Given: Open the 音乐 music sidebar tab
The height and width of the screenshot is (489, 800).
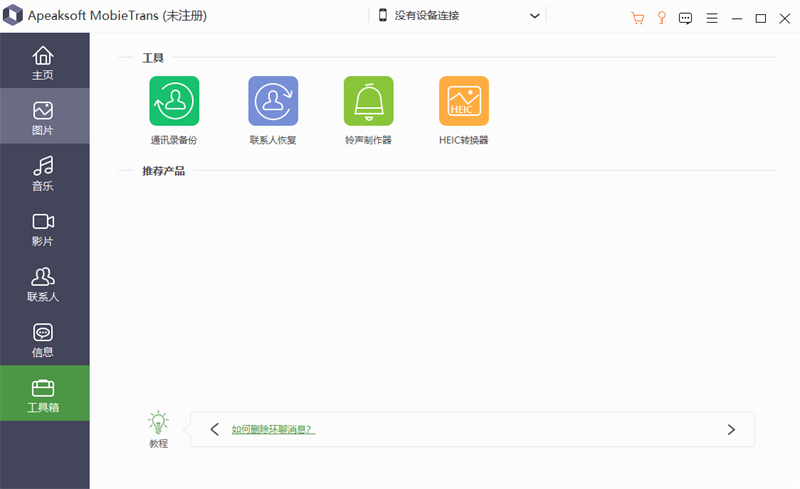Looking at the screenshot, I should point(44,172).
